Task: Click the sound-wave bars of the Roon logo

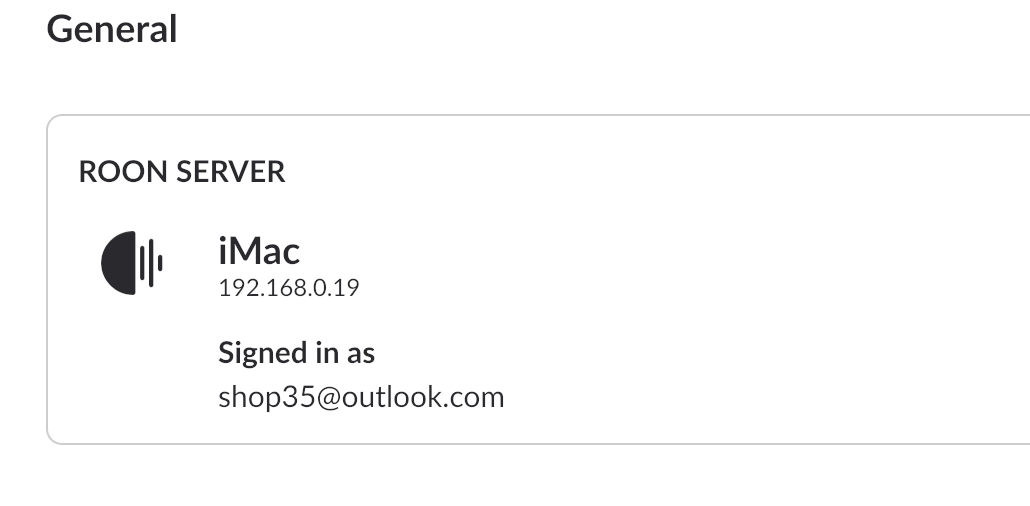Action: [x=151, y=263]
